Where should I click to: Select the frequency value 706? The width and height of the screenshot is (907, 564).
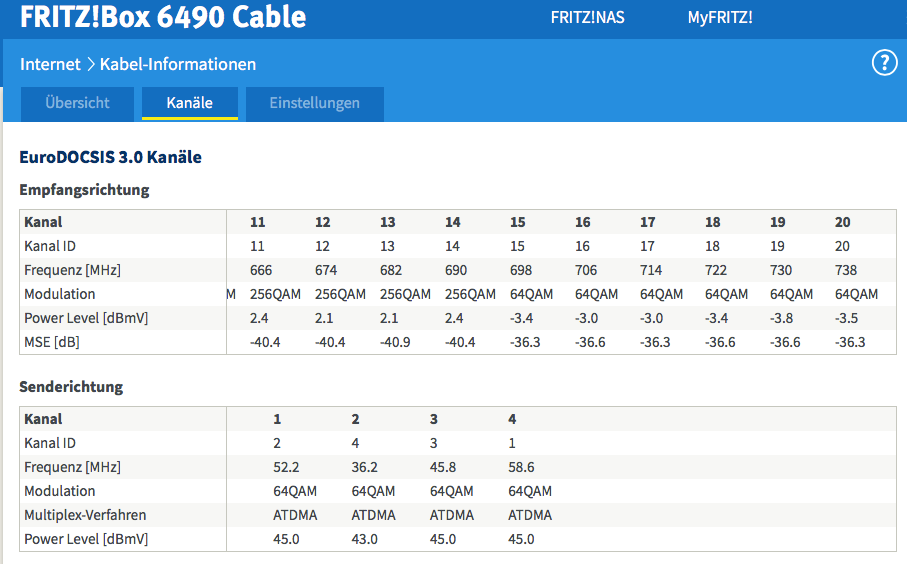coord(585,270)
